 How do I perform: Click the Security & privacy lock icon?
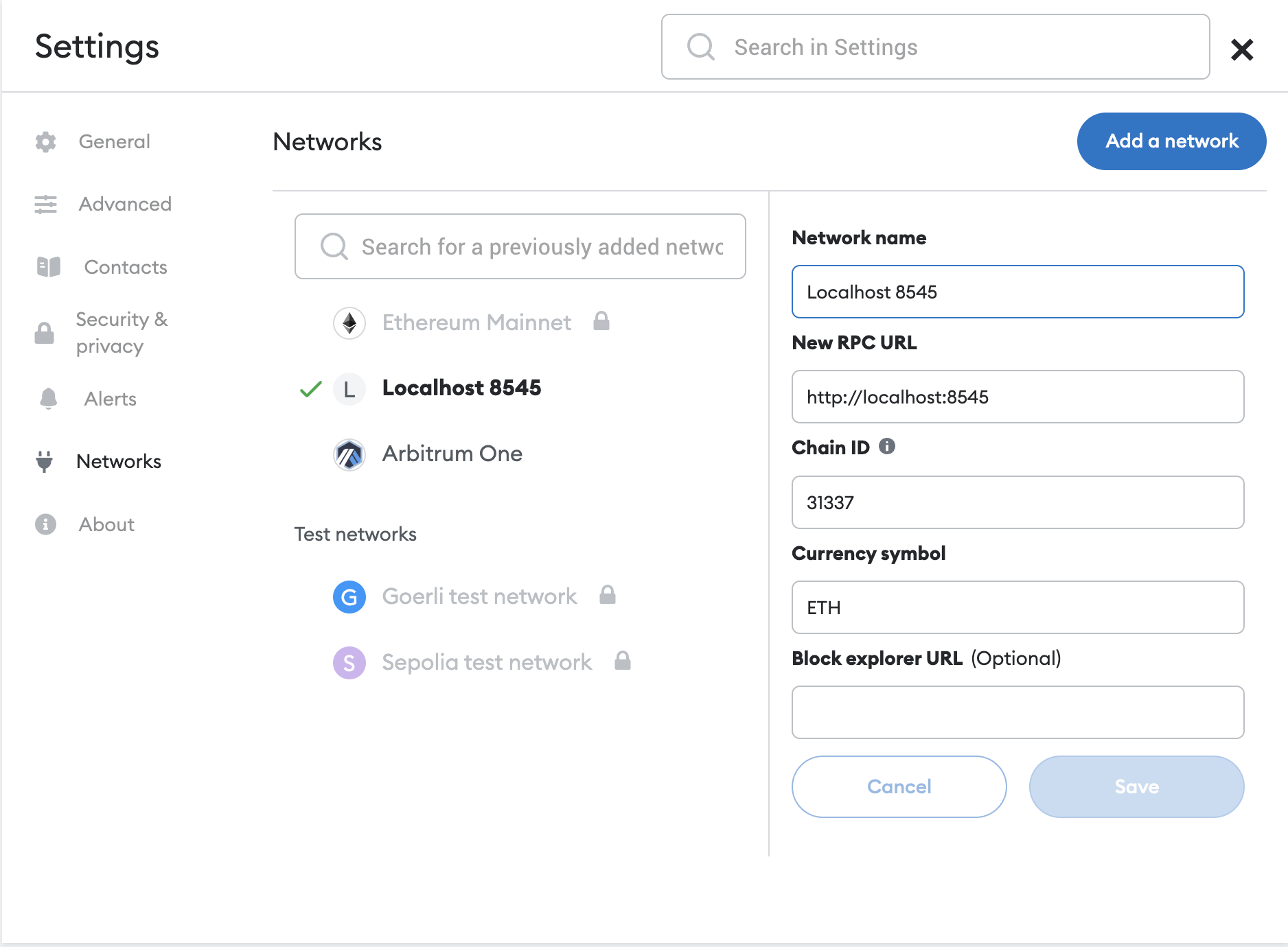pyautogui.click(x=45, y=334)
